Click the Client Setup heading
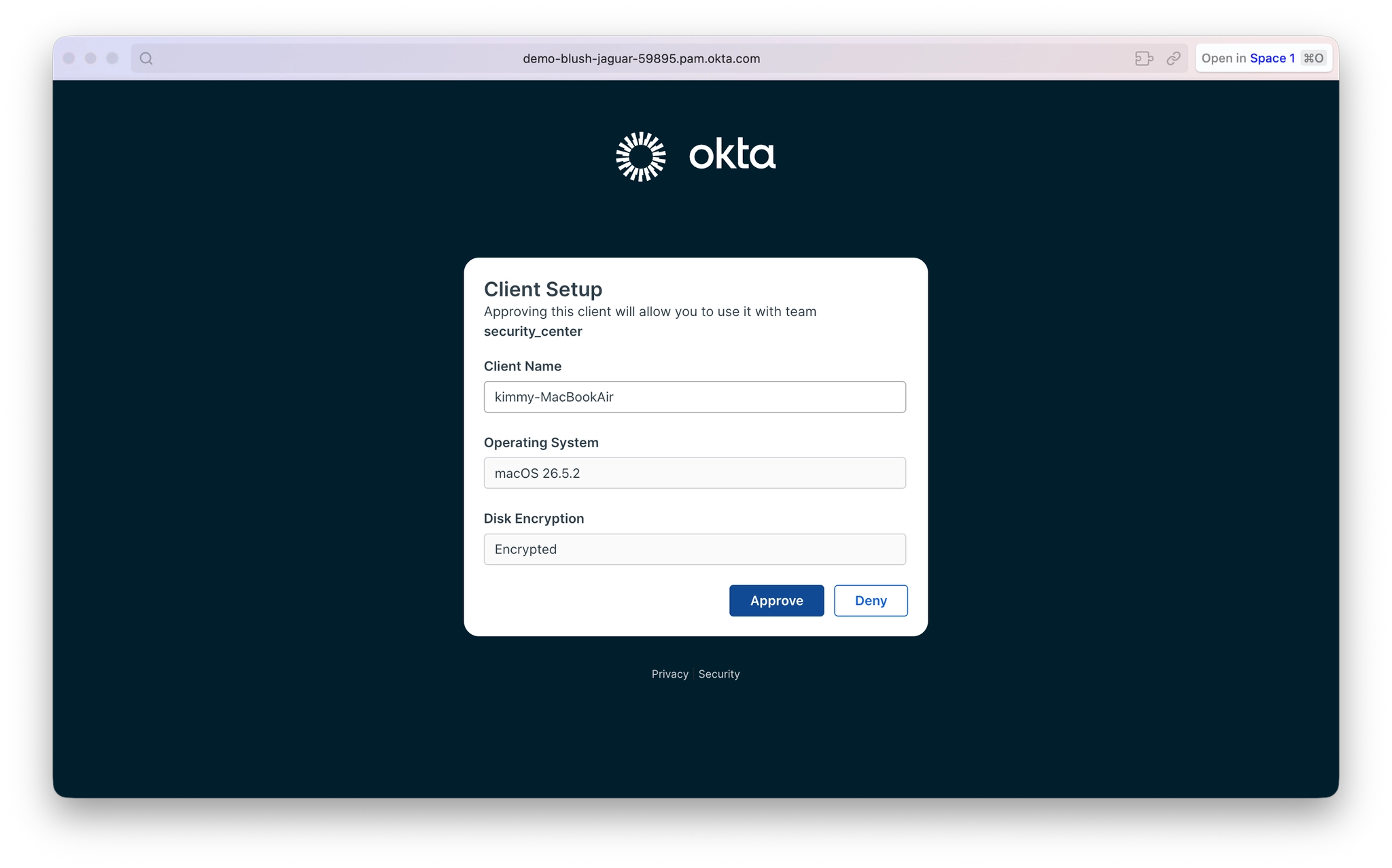The width and height of the screenshot is (1392, 868). (543, 290)
